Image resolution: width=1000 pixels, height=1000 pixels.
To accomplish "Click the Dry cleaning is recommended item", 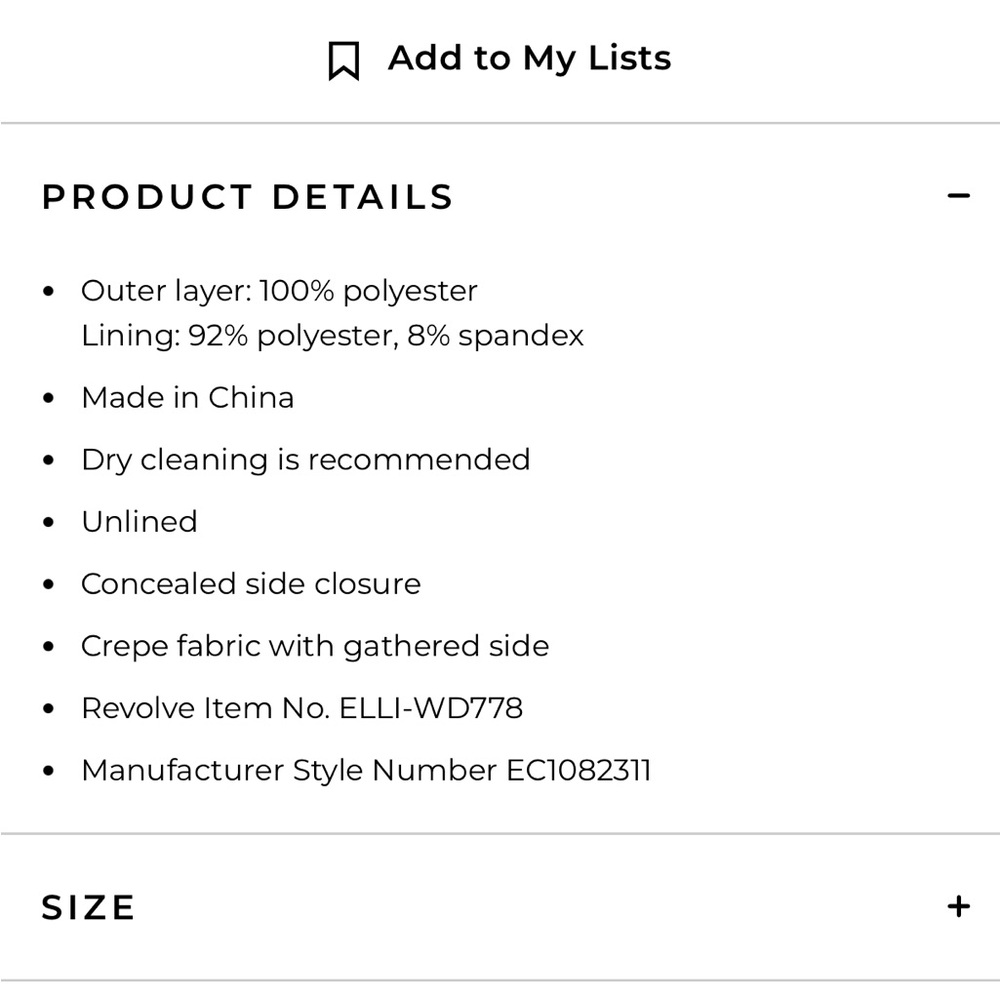I will point(305,460).
